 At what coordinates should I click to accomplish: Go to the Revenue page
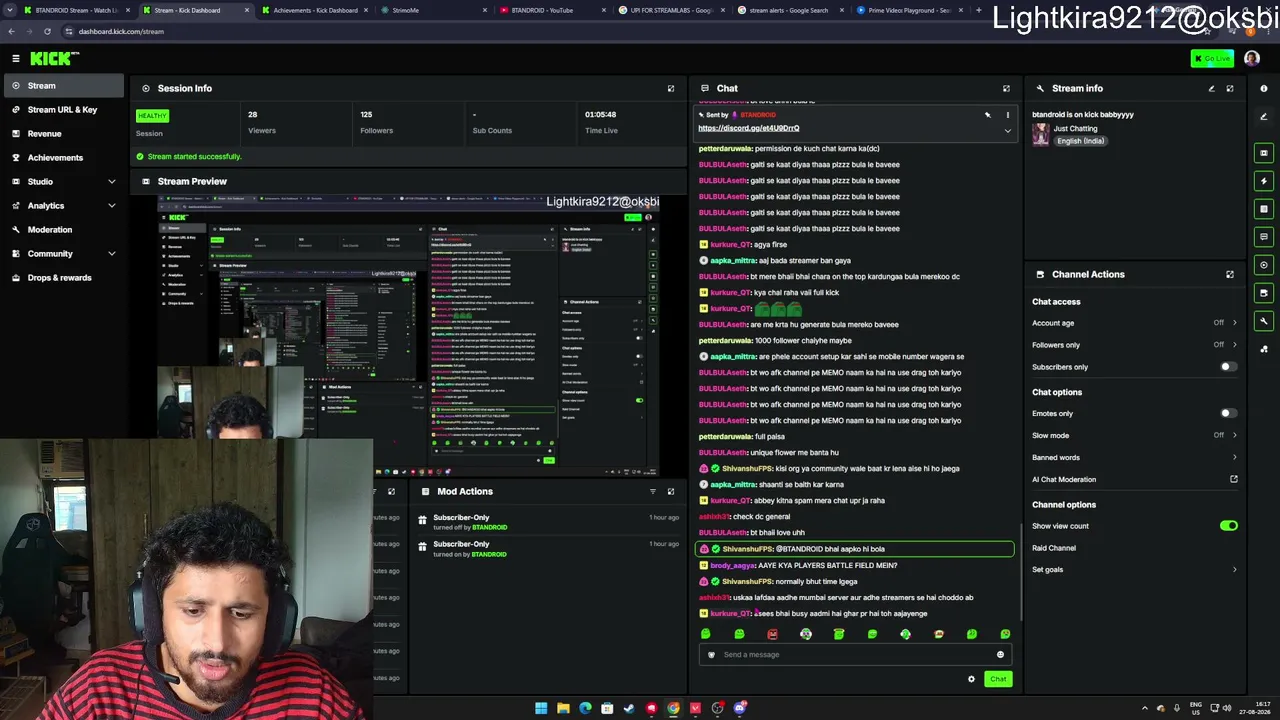[x=63, y=133]
